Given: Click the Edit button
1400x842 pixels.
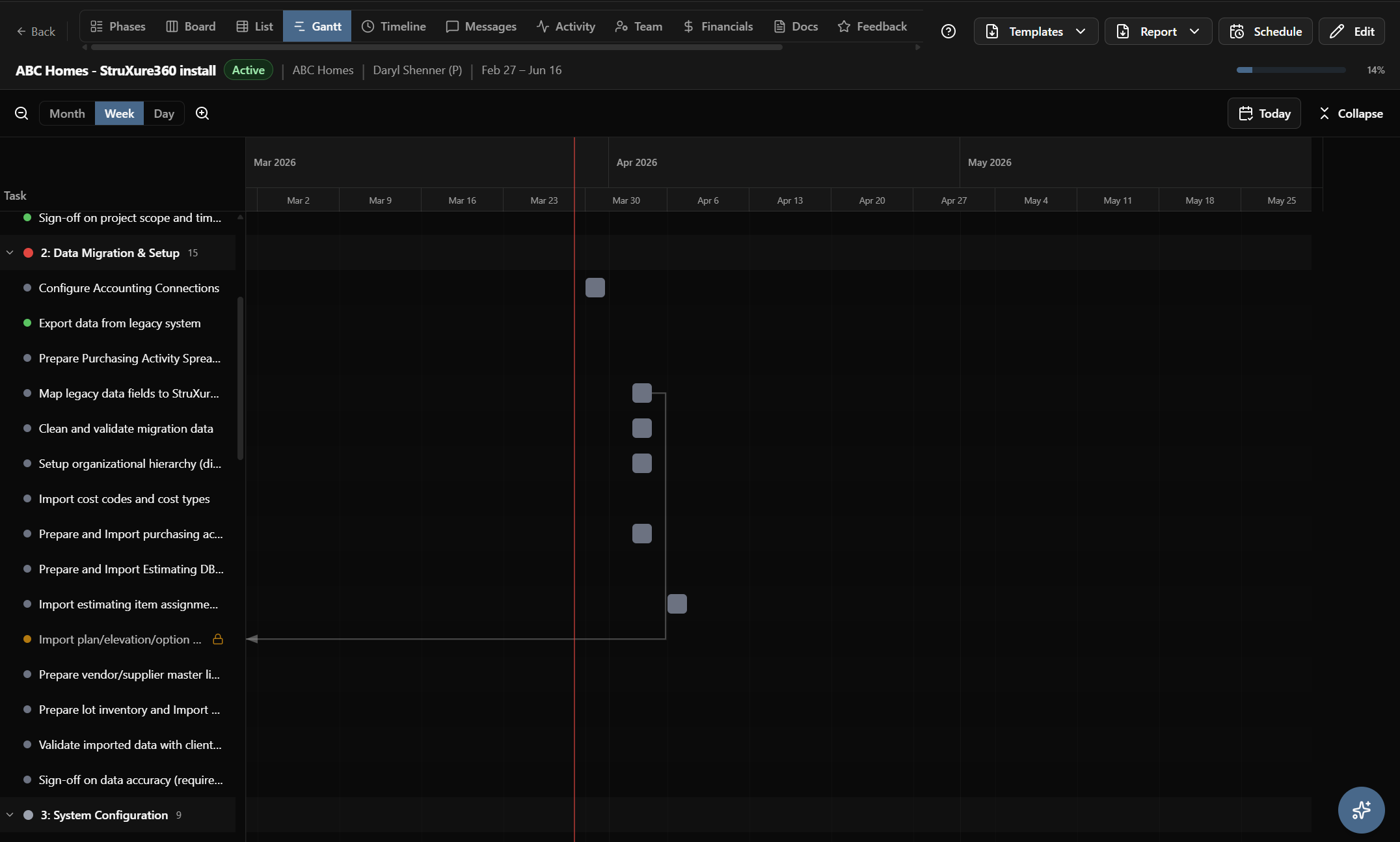Looking at the screenshot, I should coord(1351,31).
